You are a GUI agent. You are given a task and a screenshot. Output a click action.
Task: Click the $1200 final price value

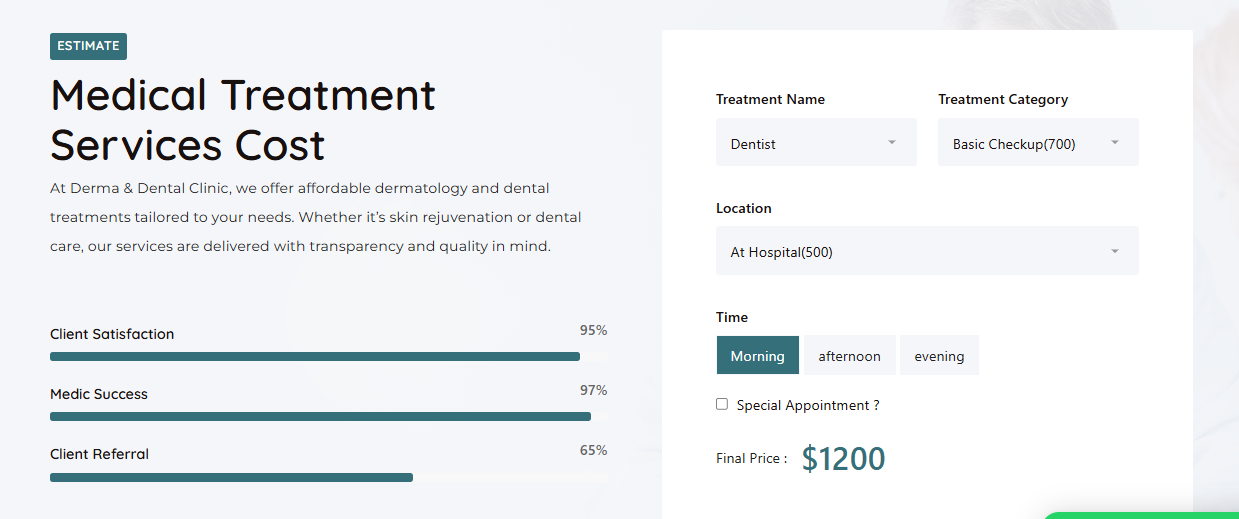(x=843, y=459)
